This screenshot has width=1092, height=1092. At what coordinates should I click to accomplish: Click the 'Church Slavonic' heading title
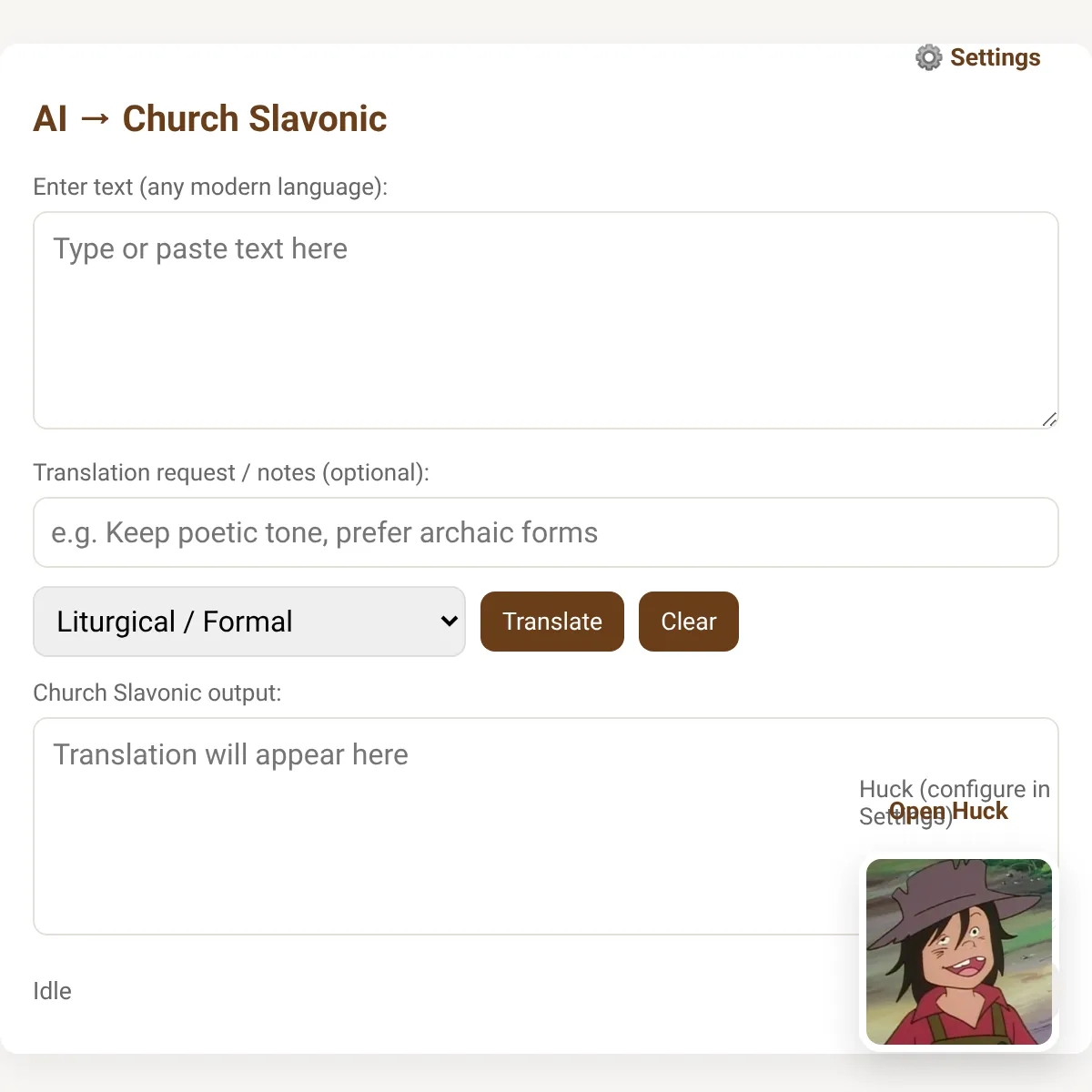coord(255,118)
